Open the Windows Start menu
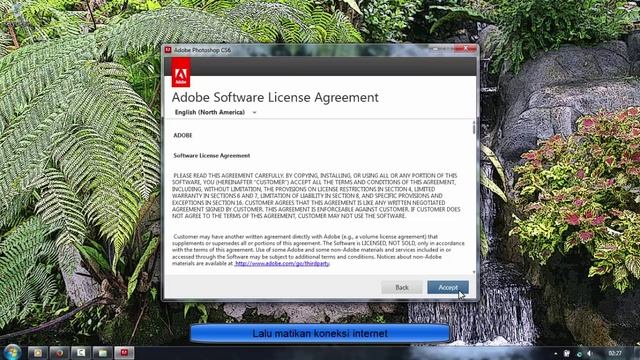Viewport: 640px width, 360px height. coord(12,353)
